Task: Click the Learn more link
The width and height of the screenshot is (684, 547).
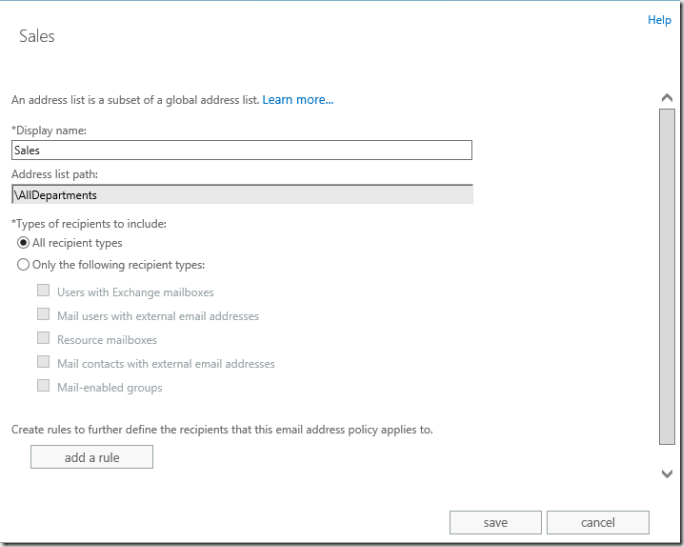Action: click(x=297, y=100)
